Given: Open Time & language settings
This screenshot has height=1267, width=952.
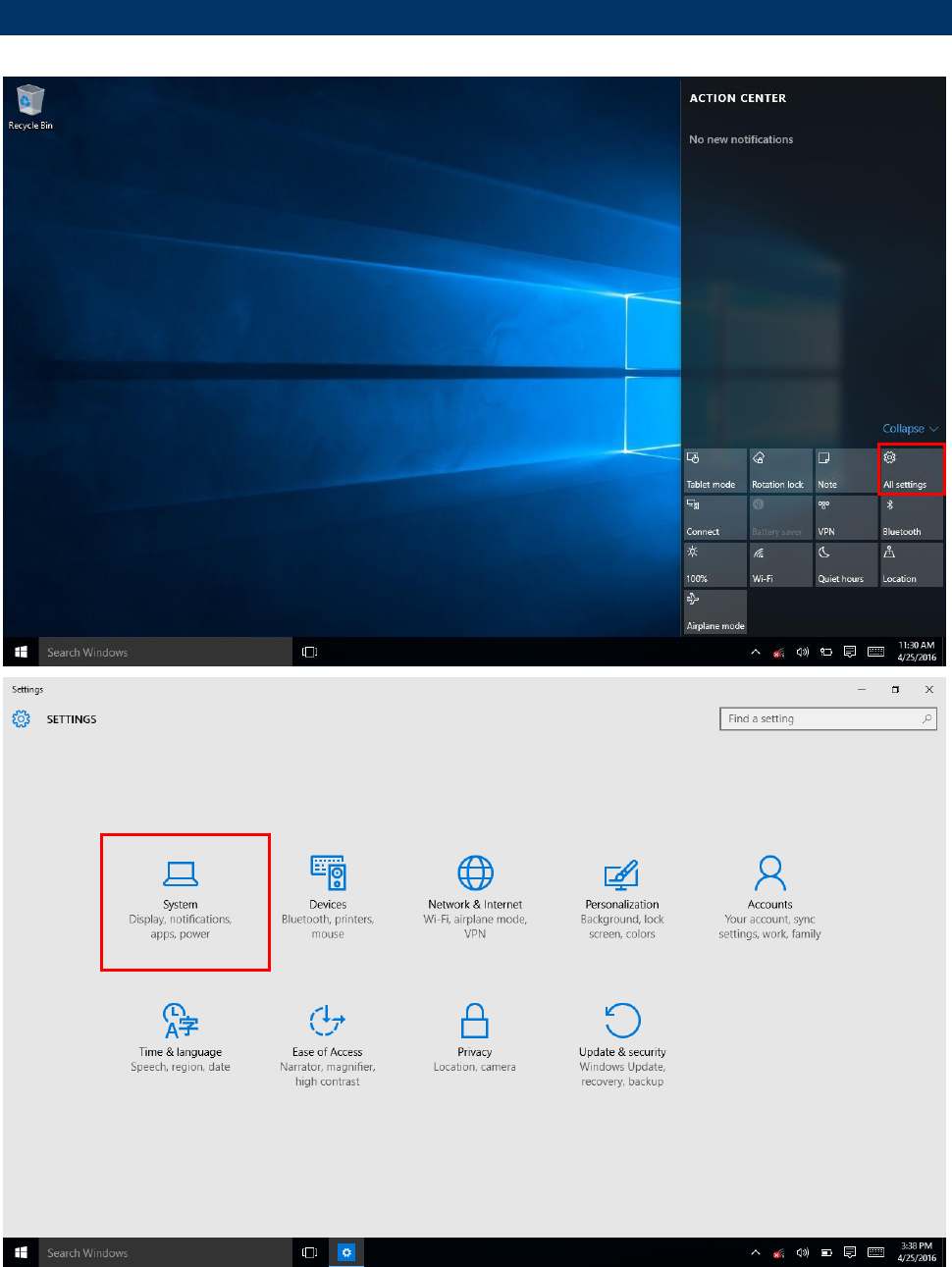Looking at the screenshot, I should coord(181,1037).
